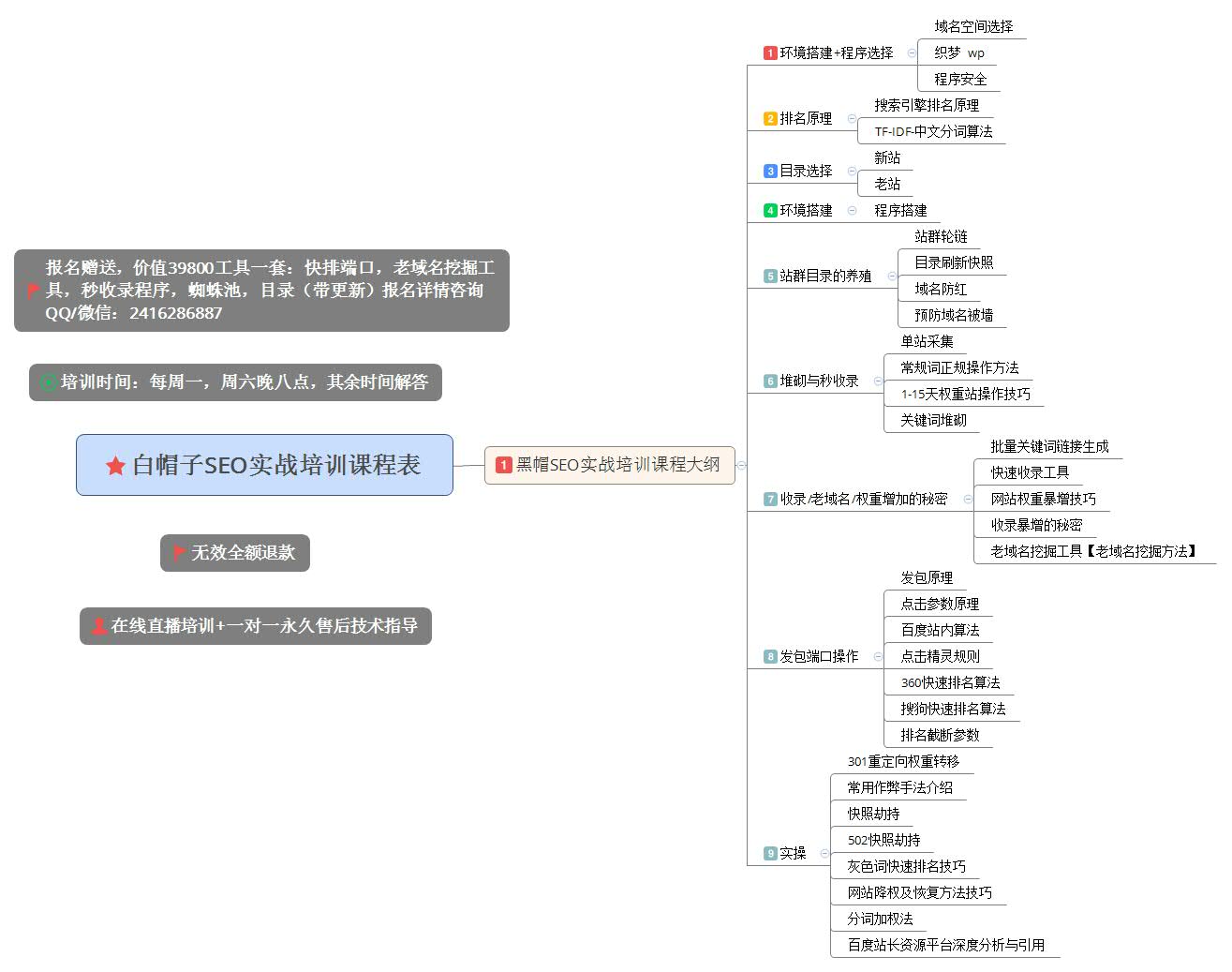Select subtopic 新站
Image resolution: width=1232 pixels, height=972 pixels.
click(887, 158)
